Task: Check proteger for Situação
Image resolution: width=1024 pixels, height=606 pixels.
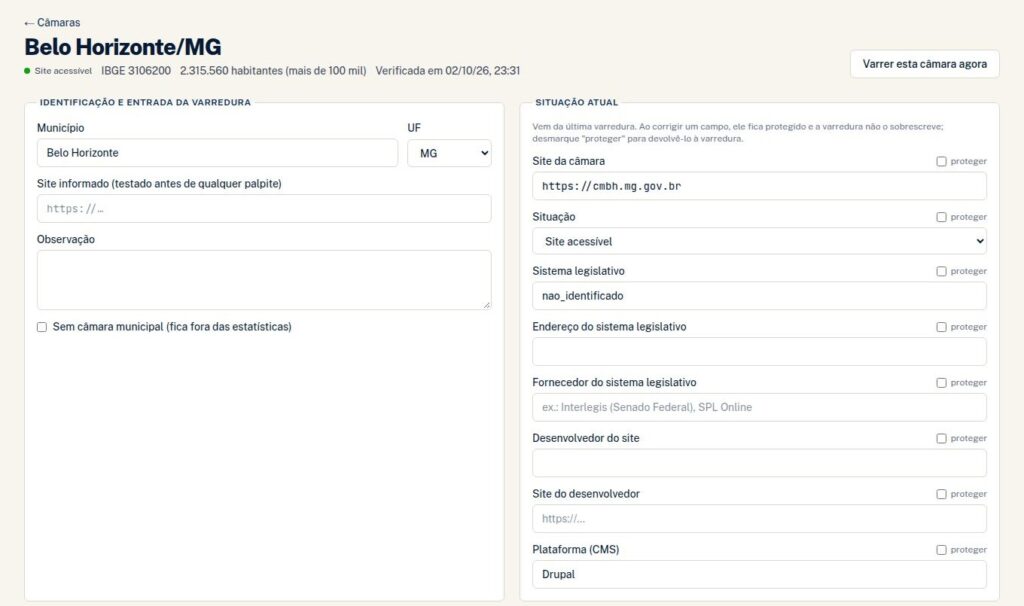Action: pos(941,217)
